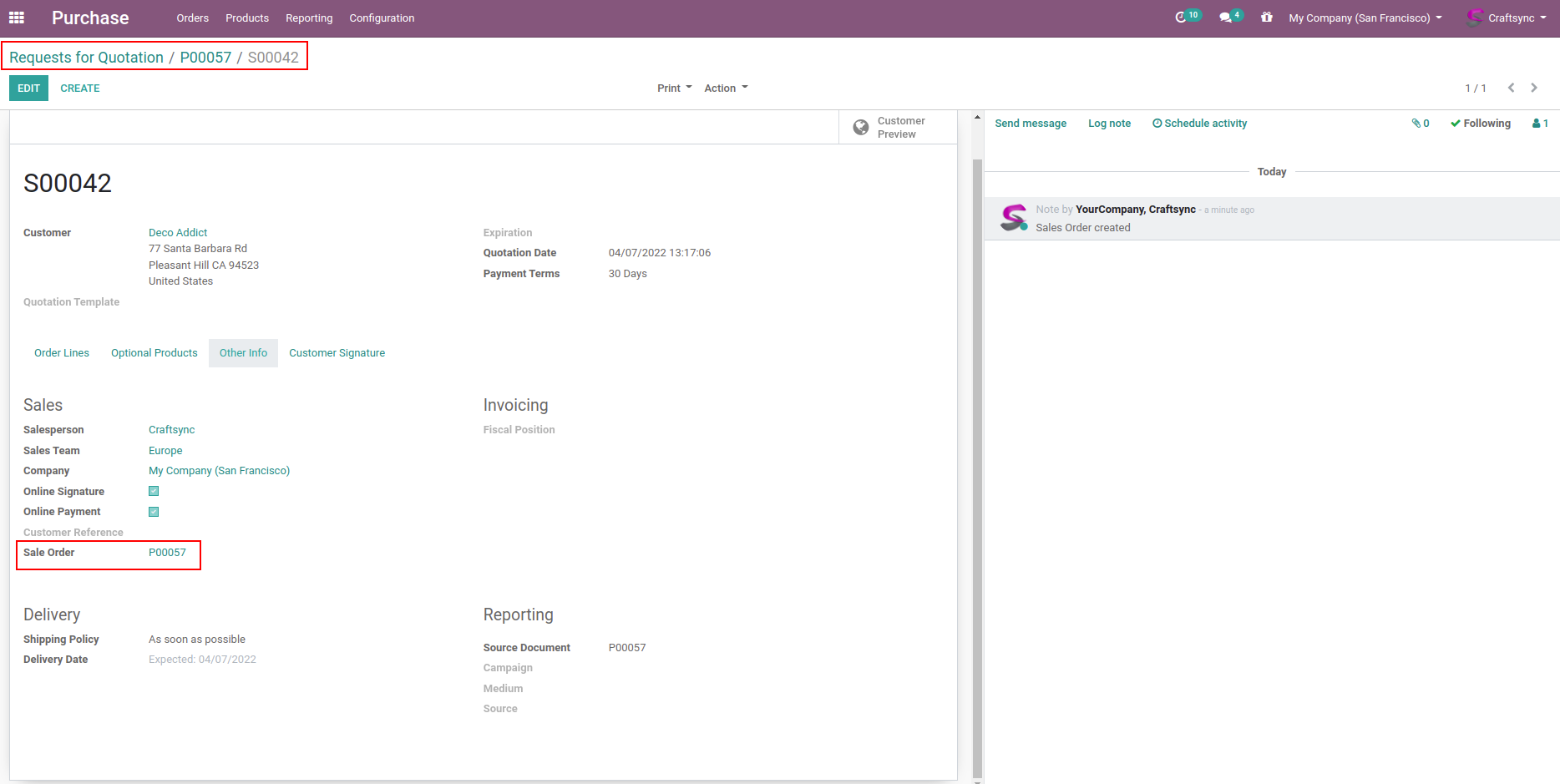This screenshot has width=1560, height=784.
Task: Expand the Print dropdown
Action: coord(674,89)
